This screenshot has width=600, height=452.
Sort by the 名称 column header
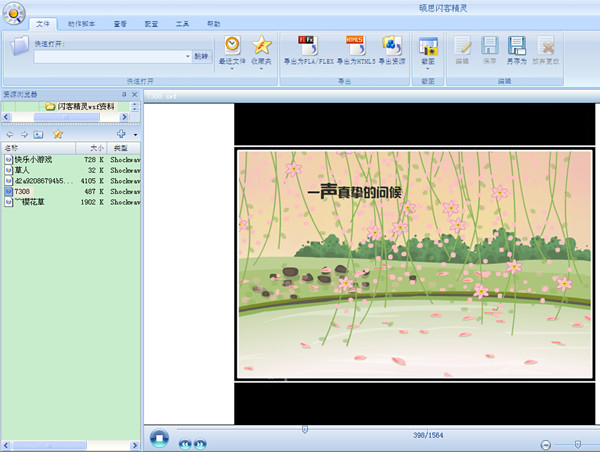tap(39, 148)
